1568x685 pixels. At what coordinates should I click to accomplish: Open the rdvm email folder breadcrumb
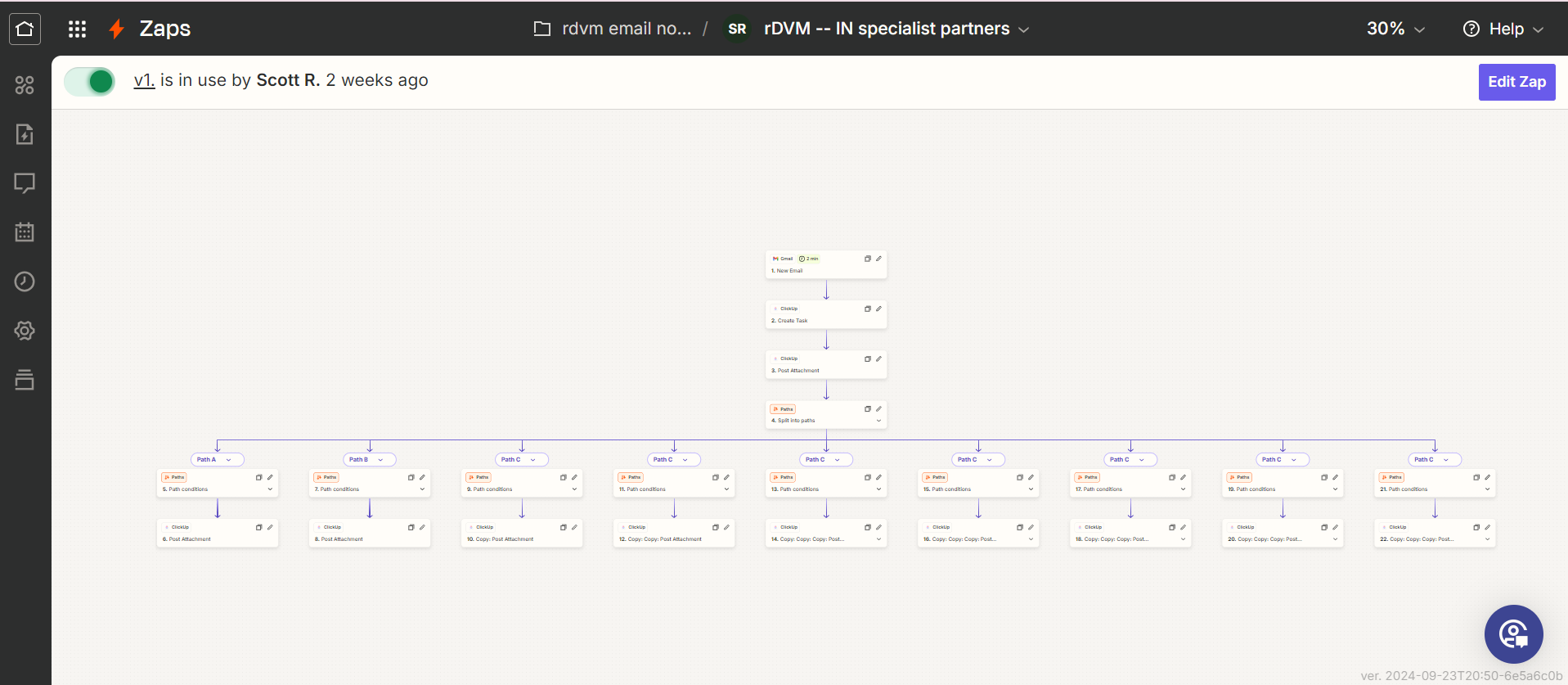613,29
